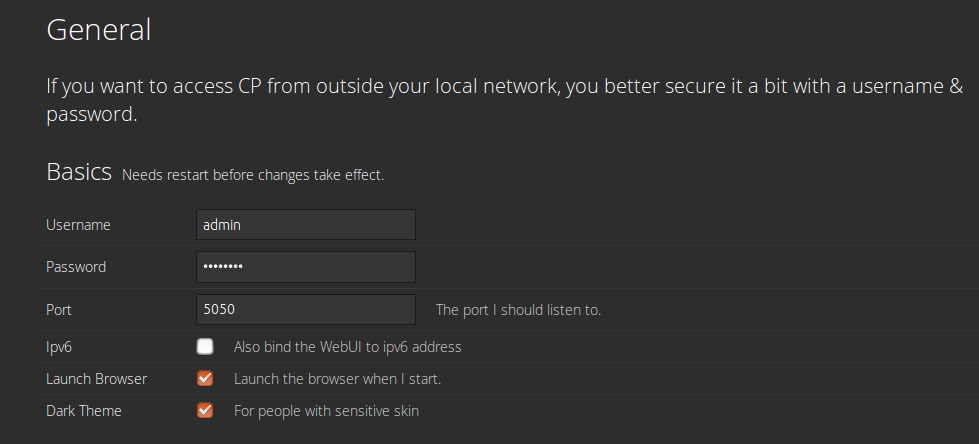Uncheck the Launch Browser checkbox
The image size is (979, 444).
pos(205,378)
